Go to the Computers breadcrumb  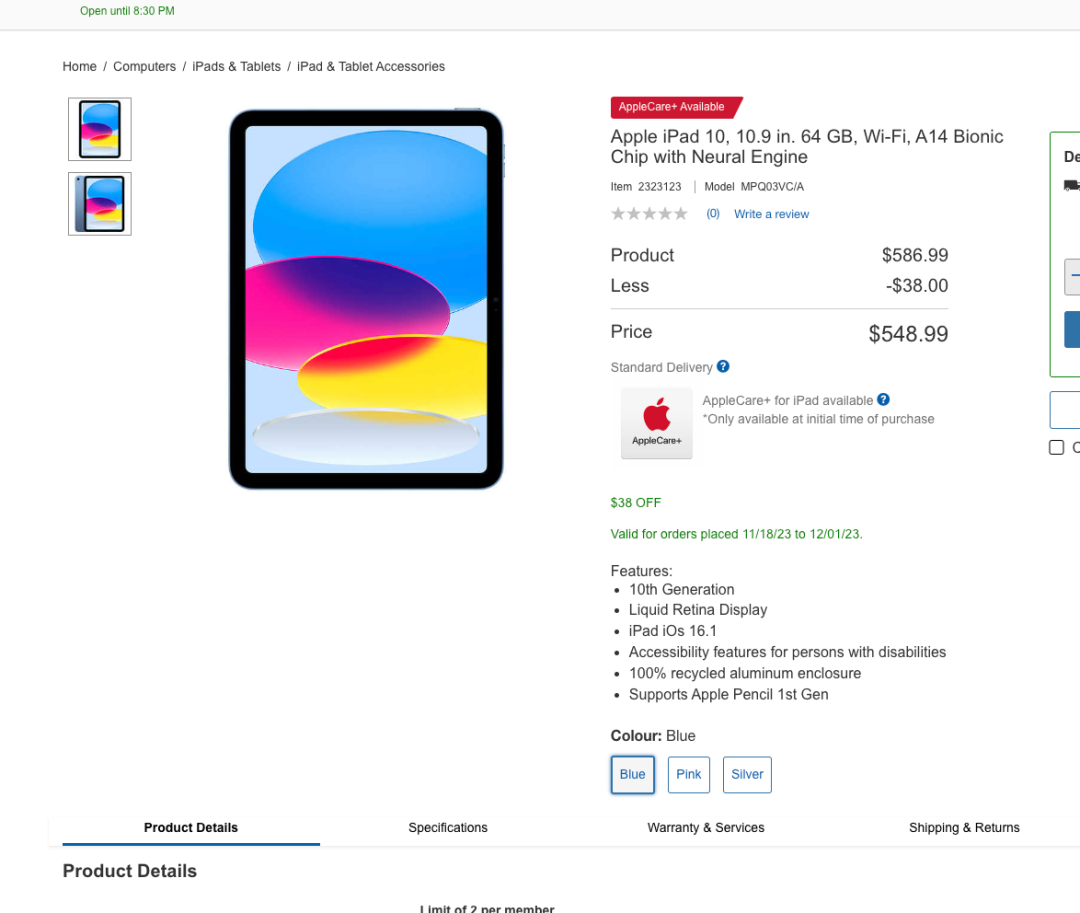(145, 67)
